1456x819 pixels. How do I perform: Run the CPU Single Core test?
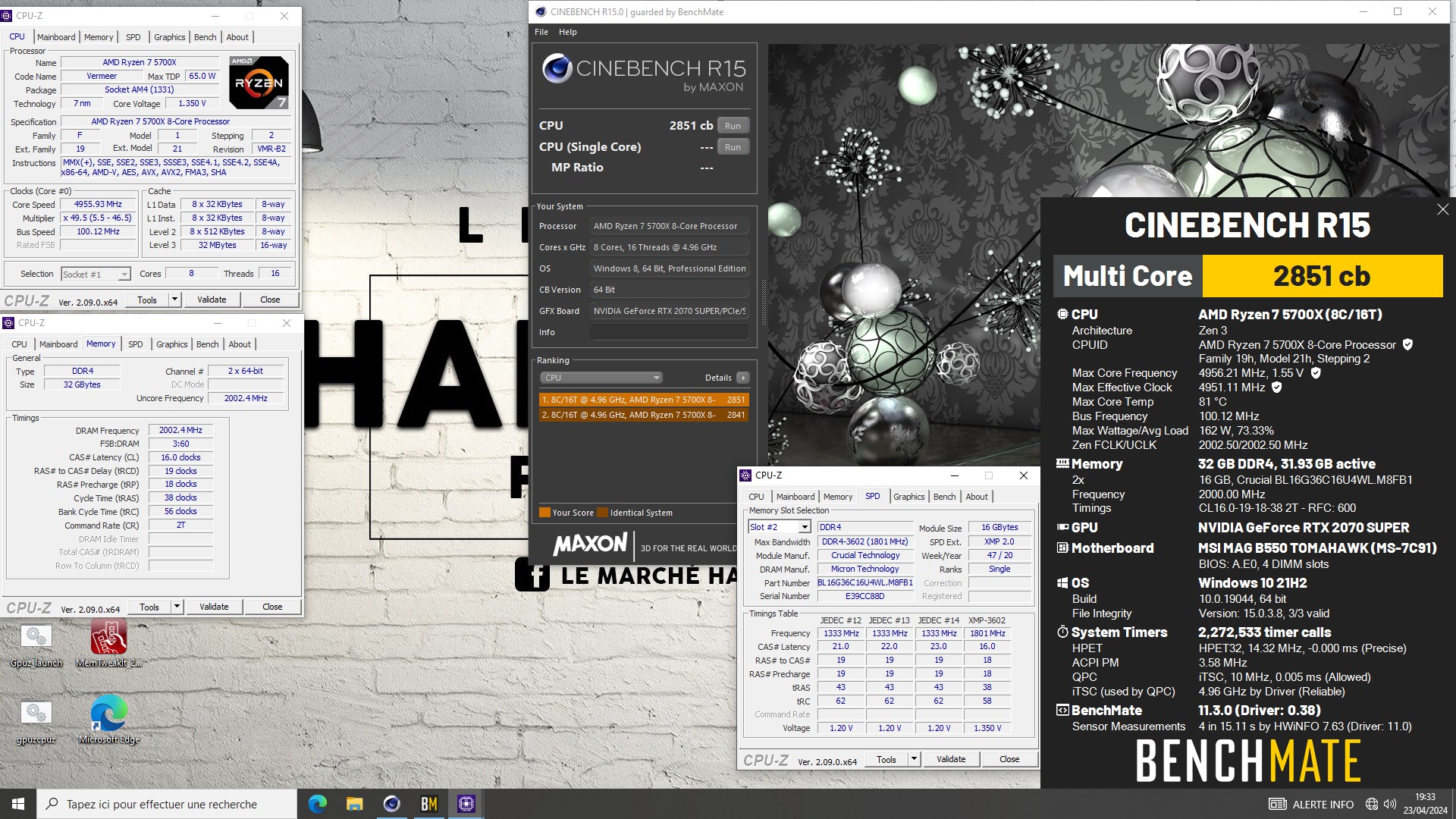click(x=733, y=147)
